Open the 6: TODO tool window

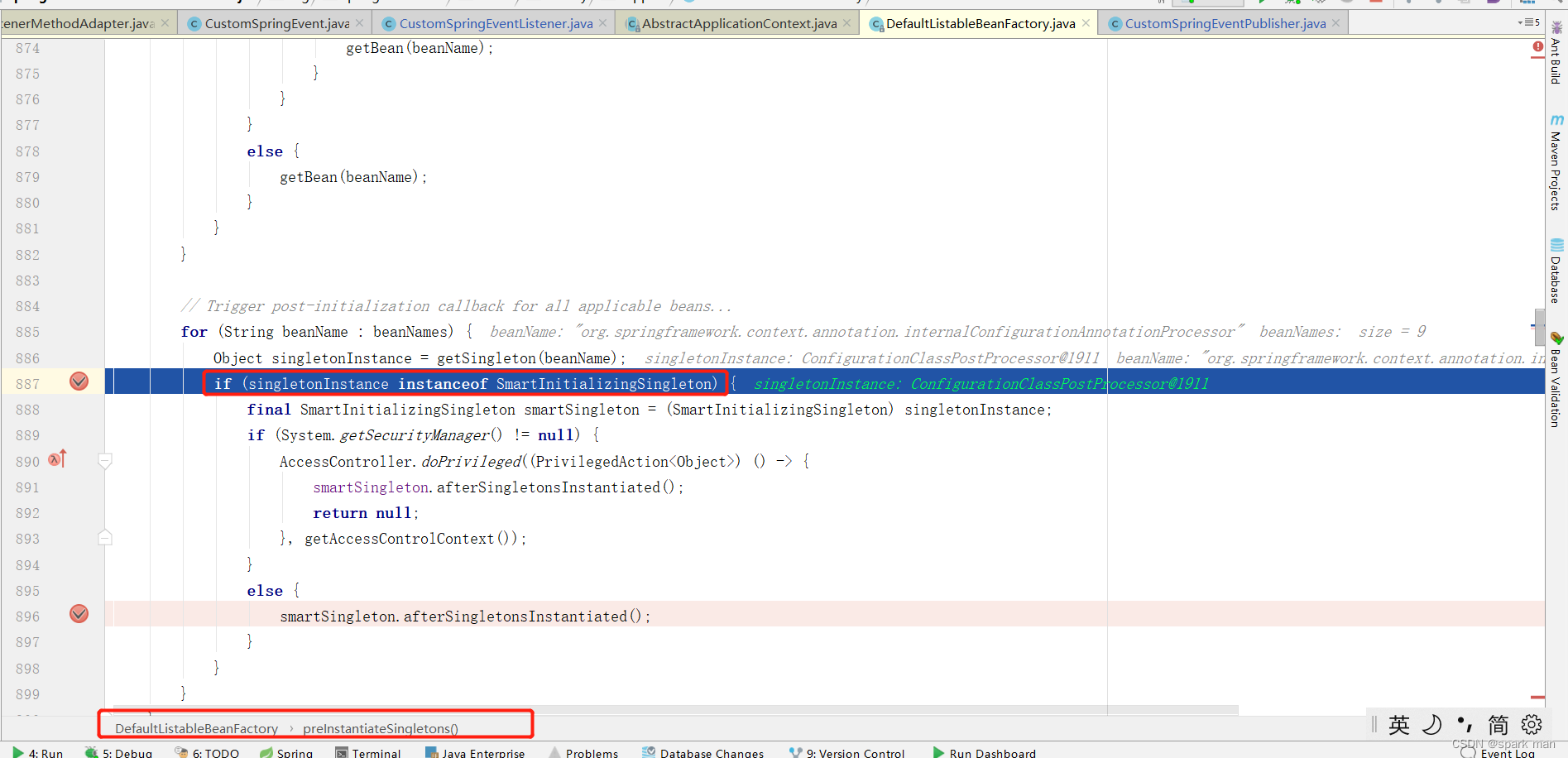[207, 752]
